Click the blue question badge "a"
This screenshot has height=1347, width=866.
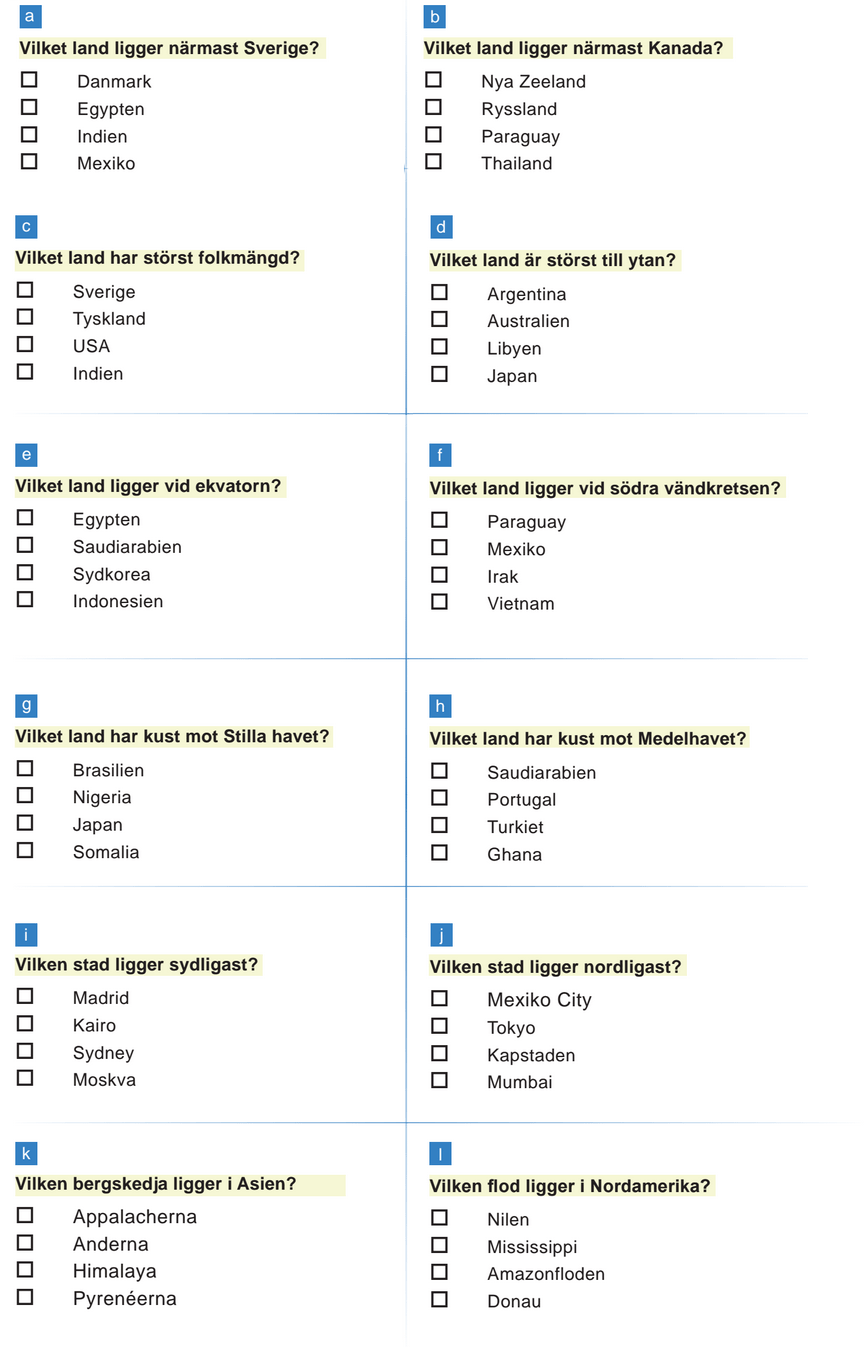tap(31, 16)
